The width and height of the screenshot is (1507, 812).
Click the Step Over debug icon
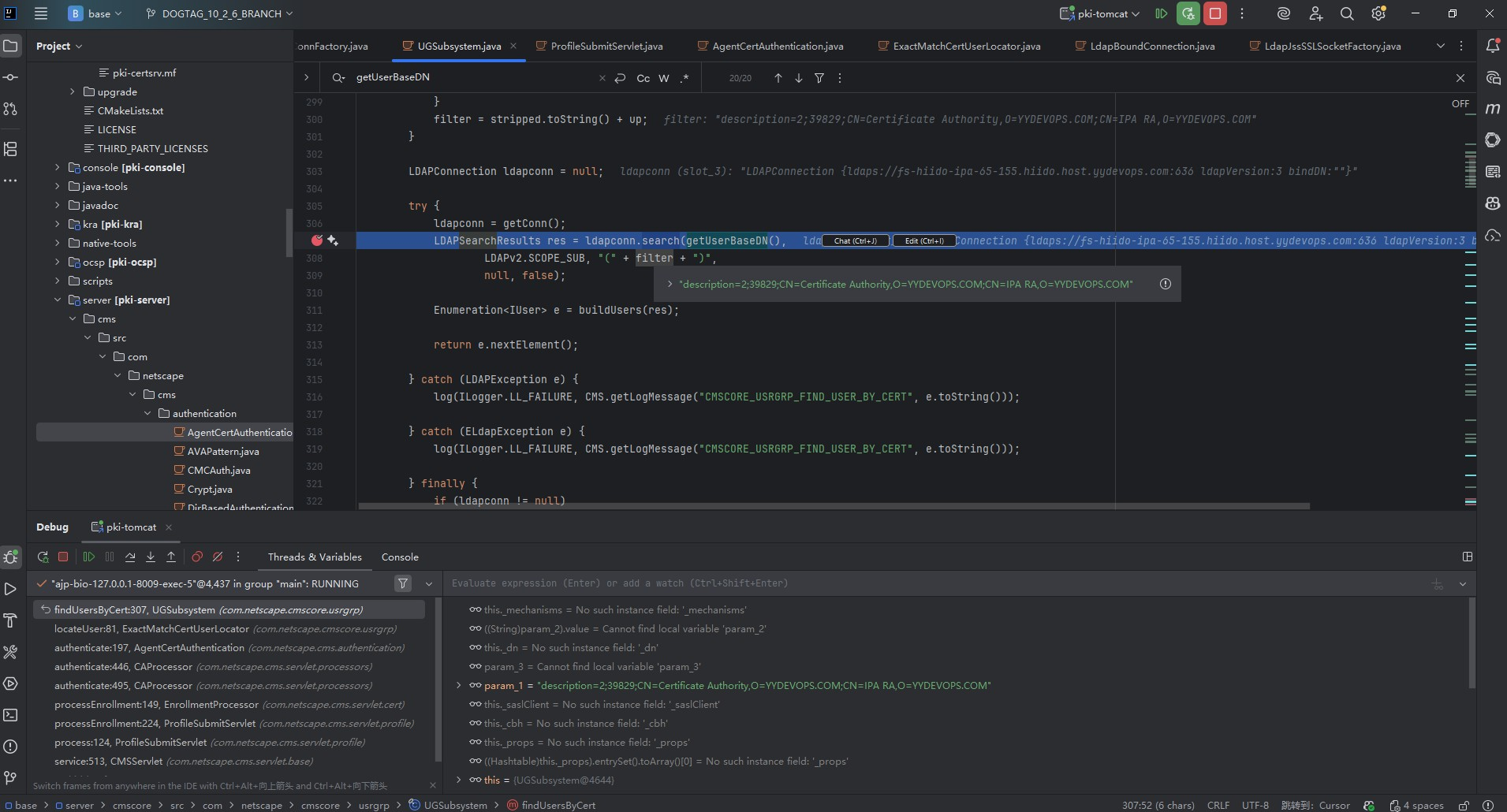click(x=130, y=557)
